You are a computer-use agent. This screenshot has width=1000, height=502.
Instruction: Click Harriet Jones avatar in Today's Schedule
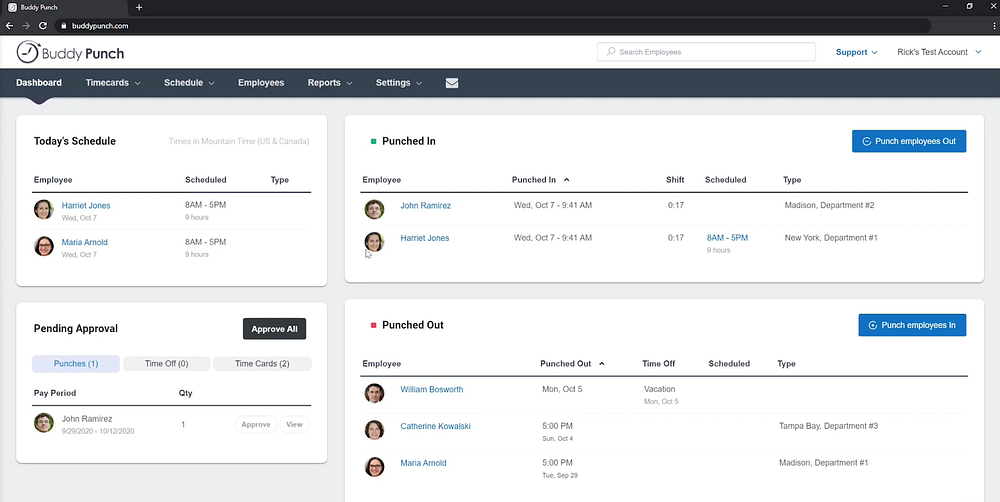[x=44, y=209]
